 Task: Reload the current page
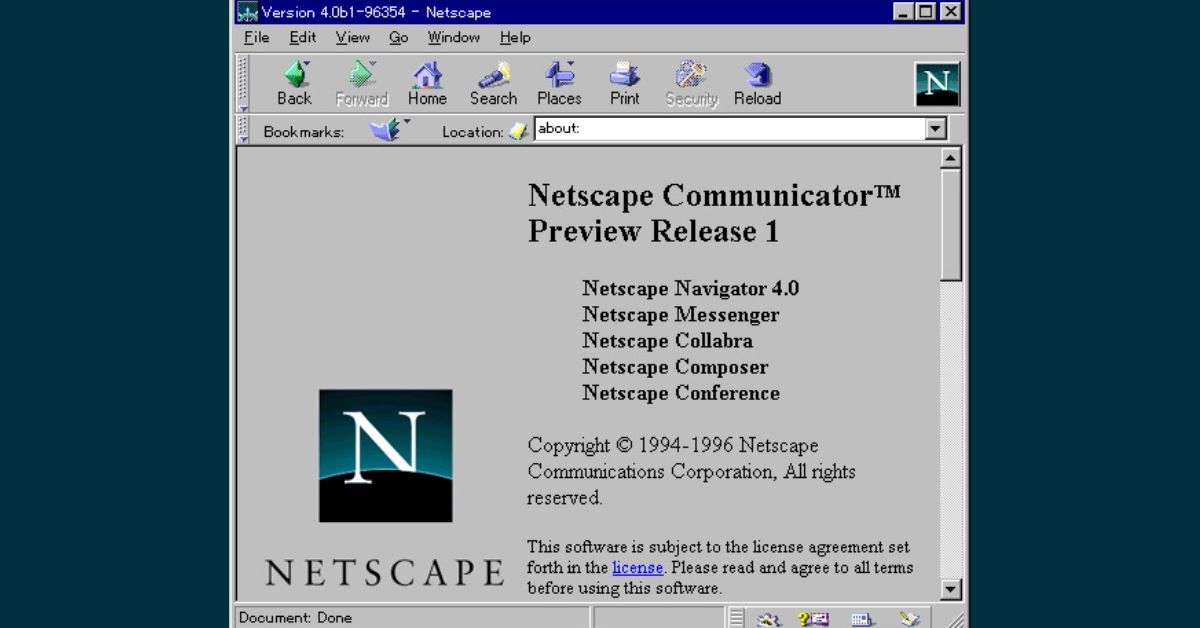pos(757,84)
